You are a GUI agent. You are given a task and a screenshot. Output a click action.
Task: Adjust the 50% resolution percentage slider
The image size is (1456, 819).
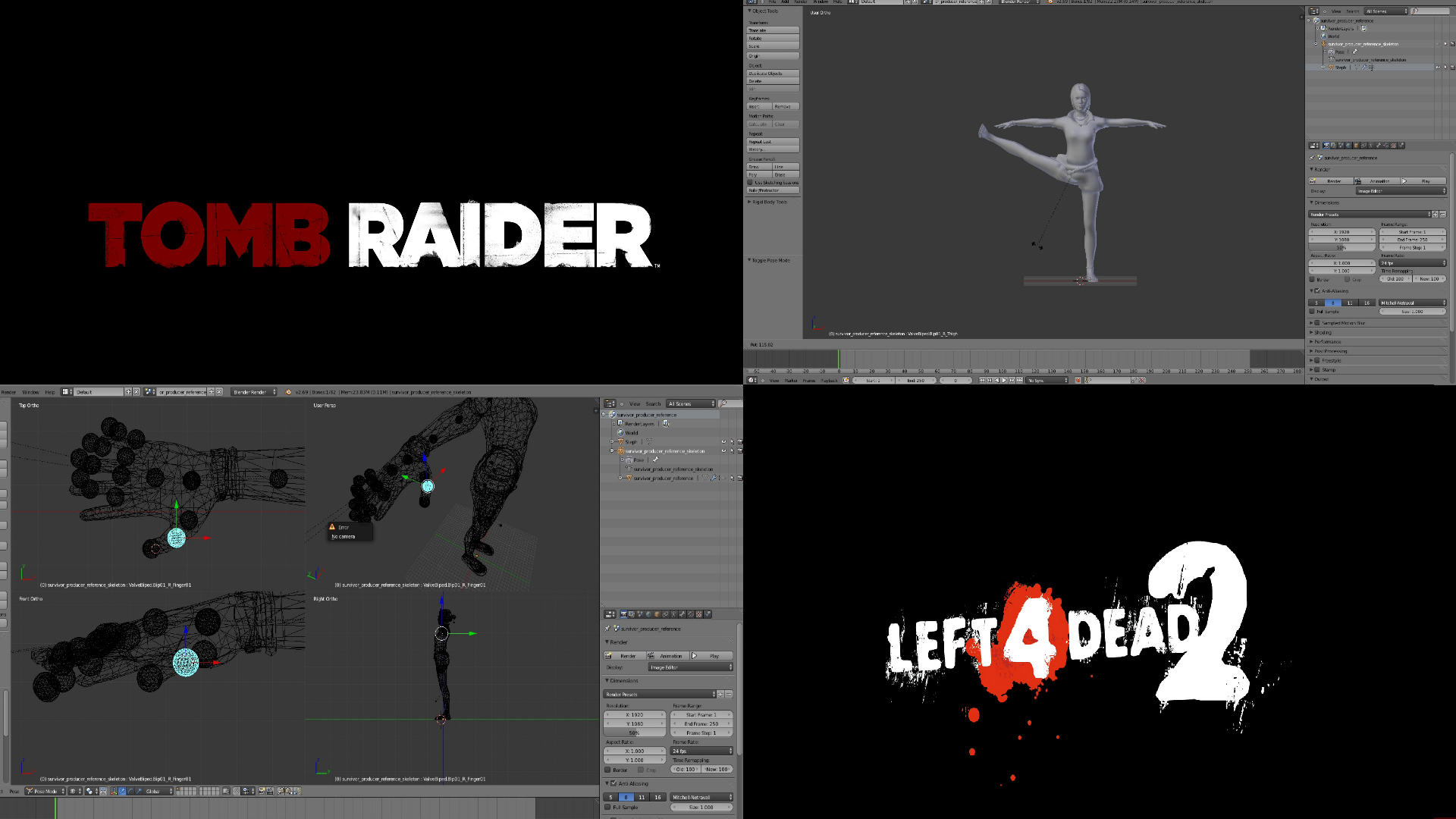click(633, 733)
